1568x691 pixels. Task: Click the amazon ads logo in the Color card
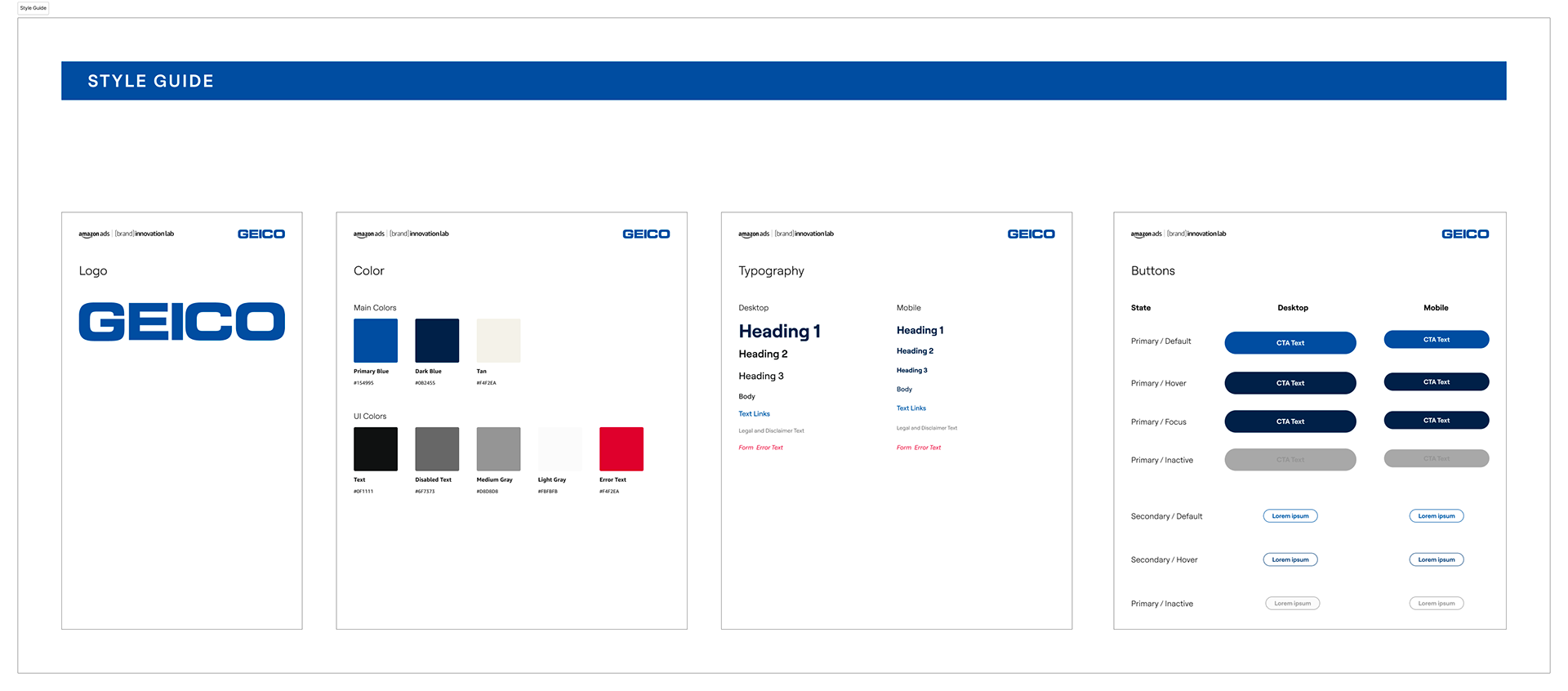369,234
